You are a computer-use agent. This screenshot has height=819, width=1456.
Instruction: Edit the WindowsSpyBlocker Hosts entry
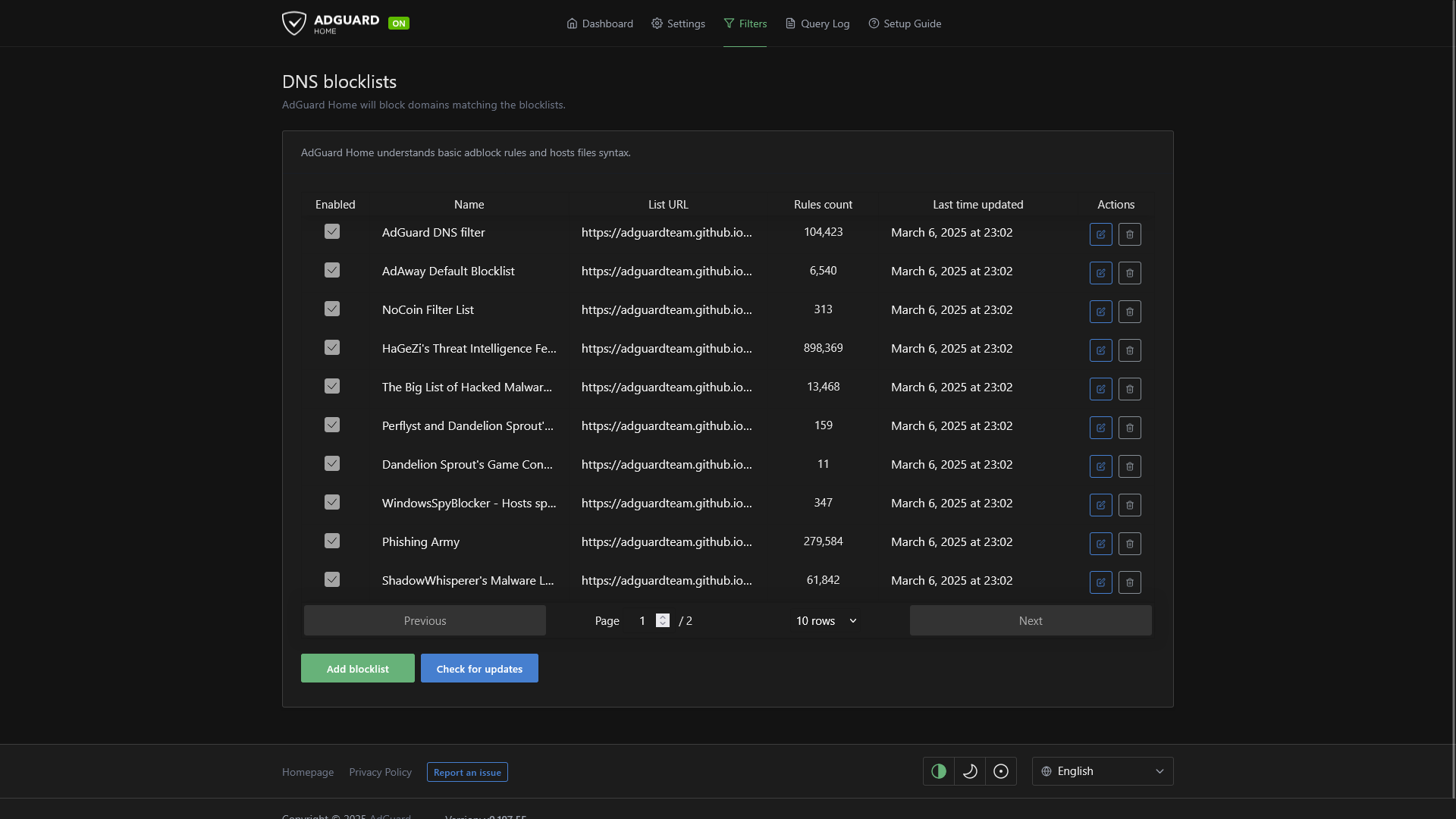pos(1100,505)
